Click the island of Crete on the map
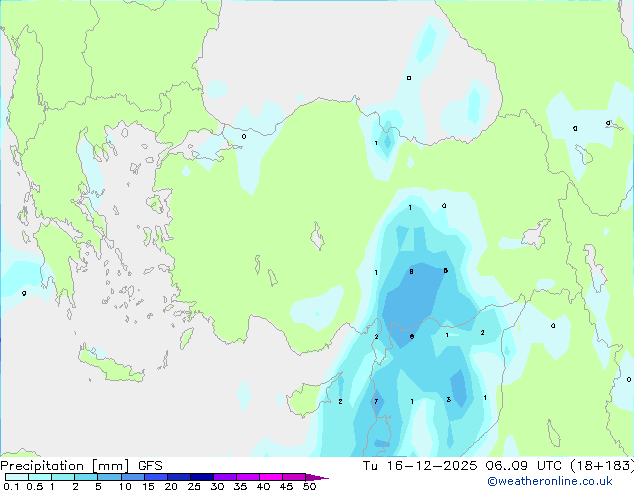 pyautogui.click(x=110, y=366)
